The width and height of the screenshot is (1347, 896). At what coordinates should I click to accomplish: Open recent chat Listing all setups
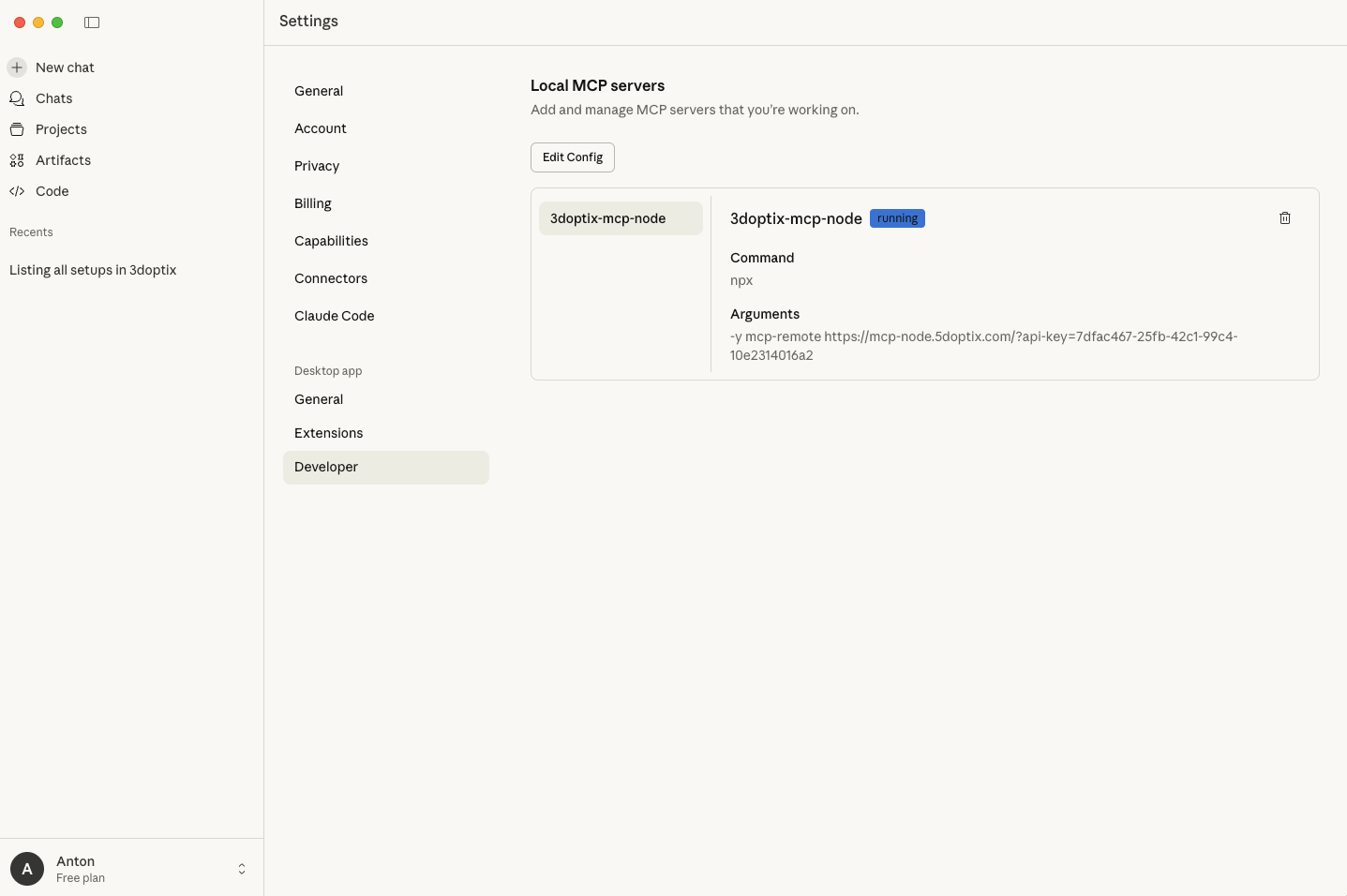tap(93, 270)
